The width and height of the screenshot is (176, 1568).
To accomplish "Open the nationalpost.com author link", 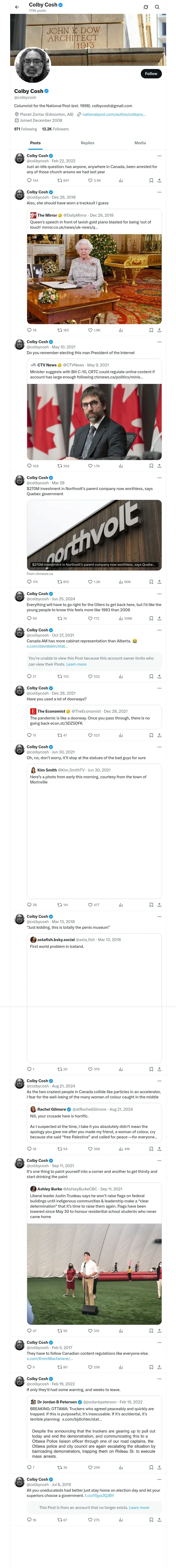I will (x=113, y=114).
